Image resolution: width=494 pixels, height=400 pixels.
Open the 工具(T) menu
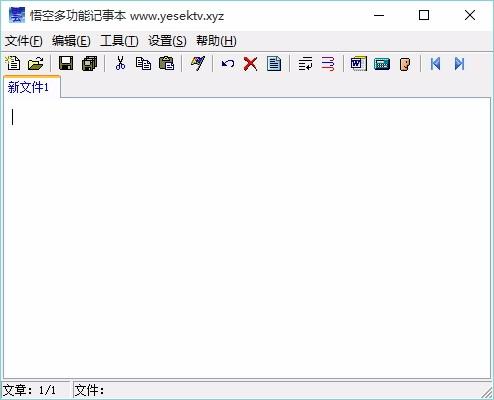(x=119, y=41)
